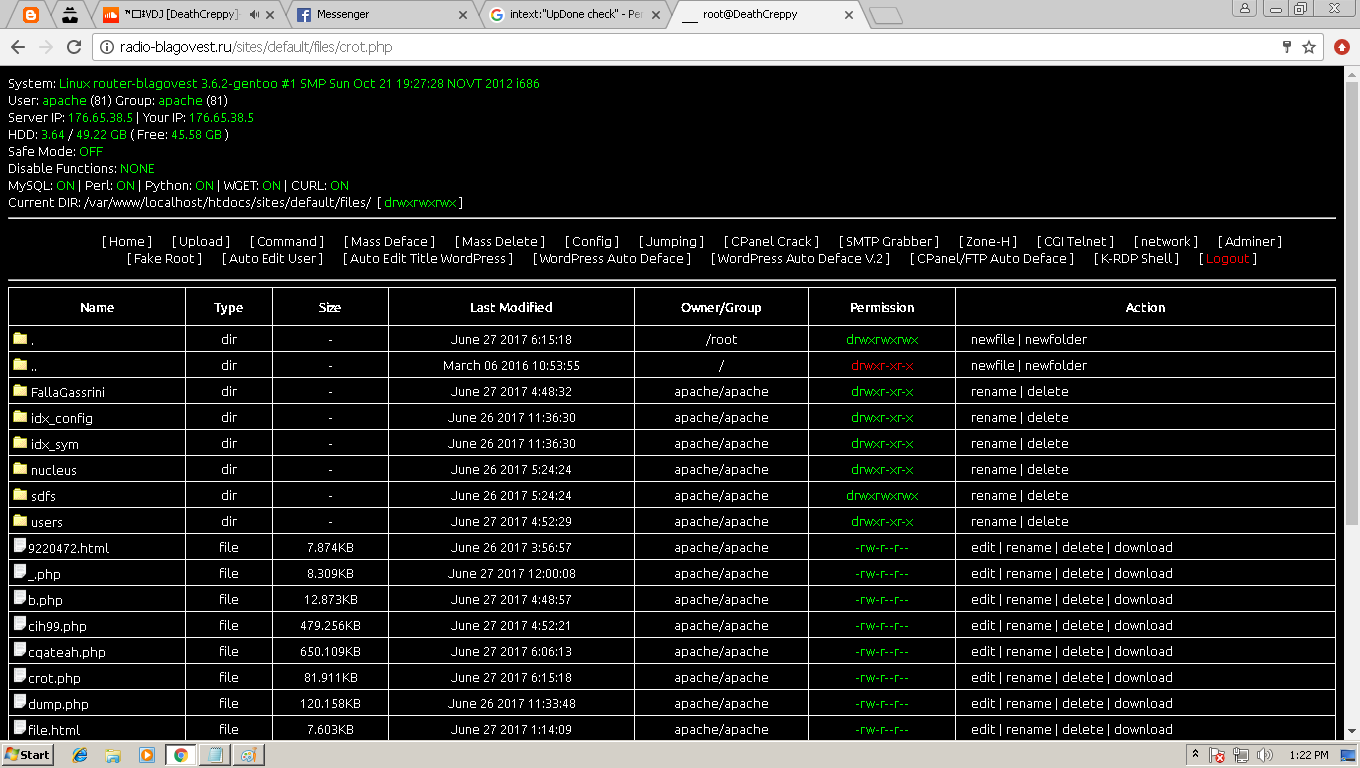Click the back navigation arrow
Image resolution: width=1360 pixels, height=768 pixels.
point(17,46)
